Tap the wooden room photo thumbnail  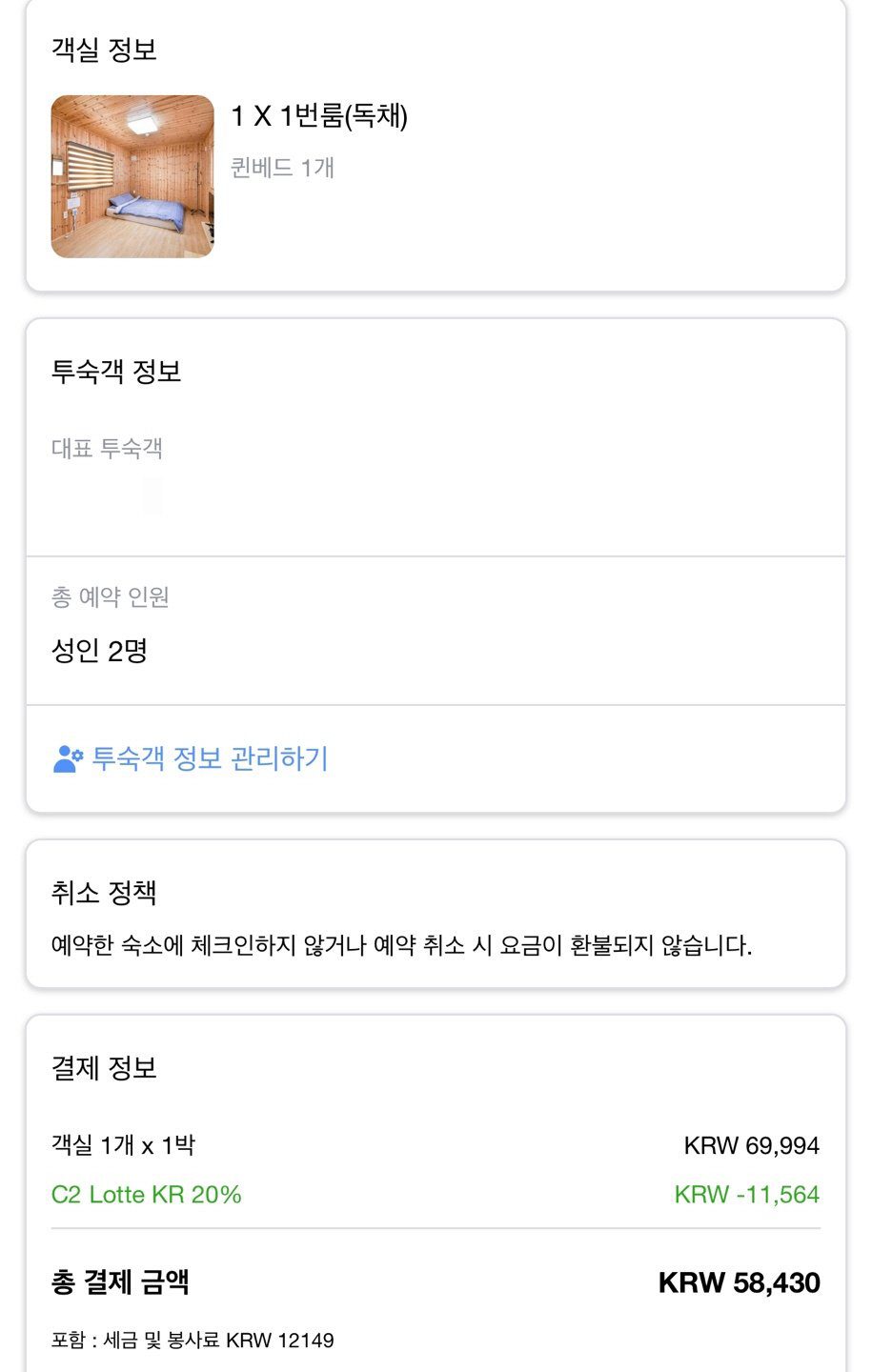click(x=132, y=176)
